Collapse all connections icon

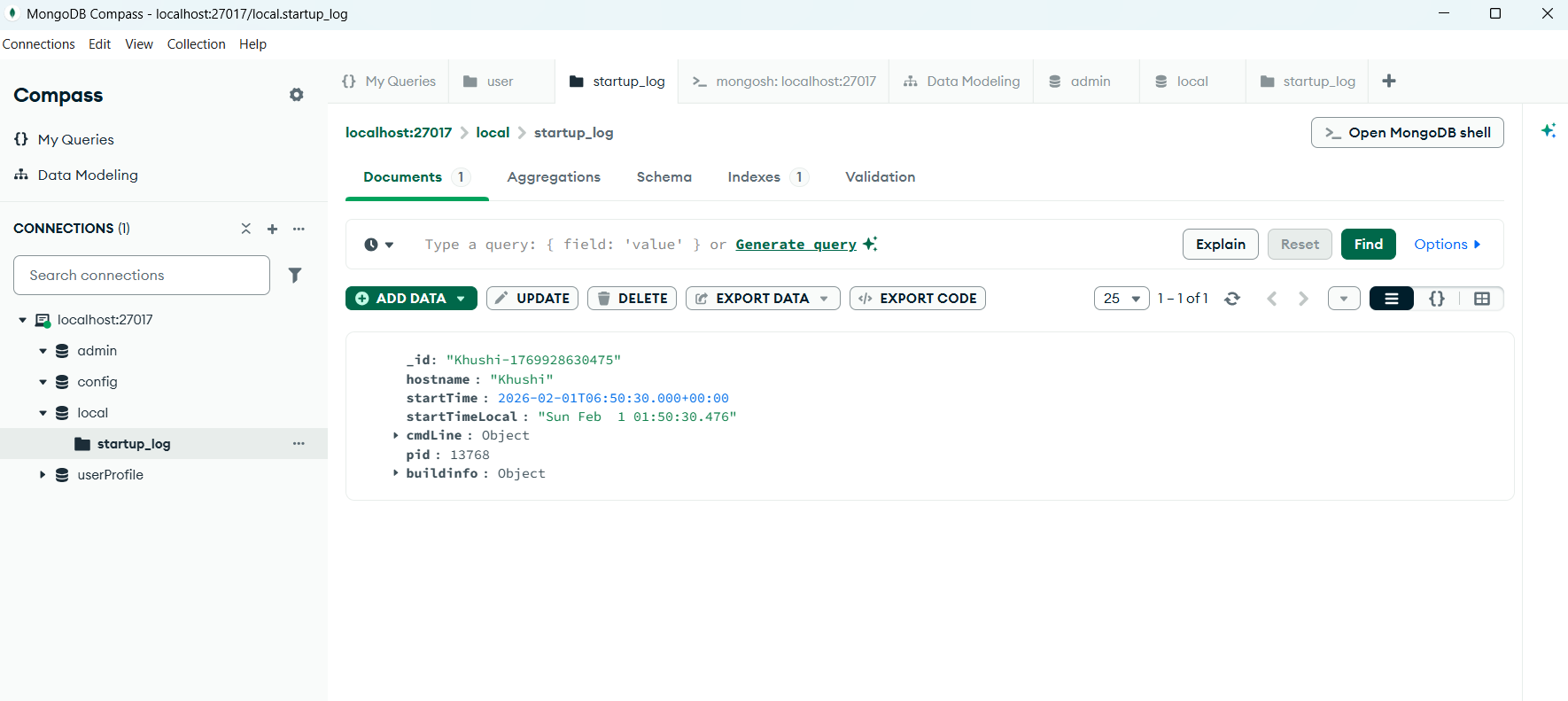[246, 229]
